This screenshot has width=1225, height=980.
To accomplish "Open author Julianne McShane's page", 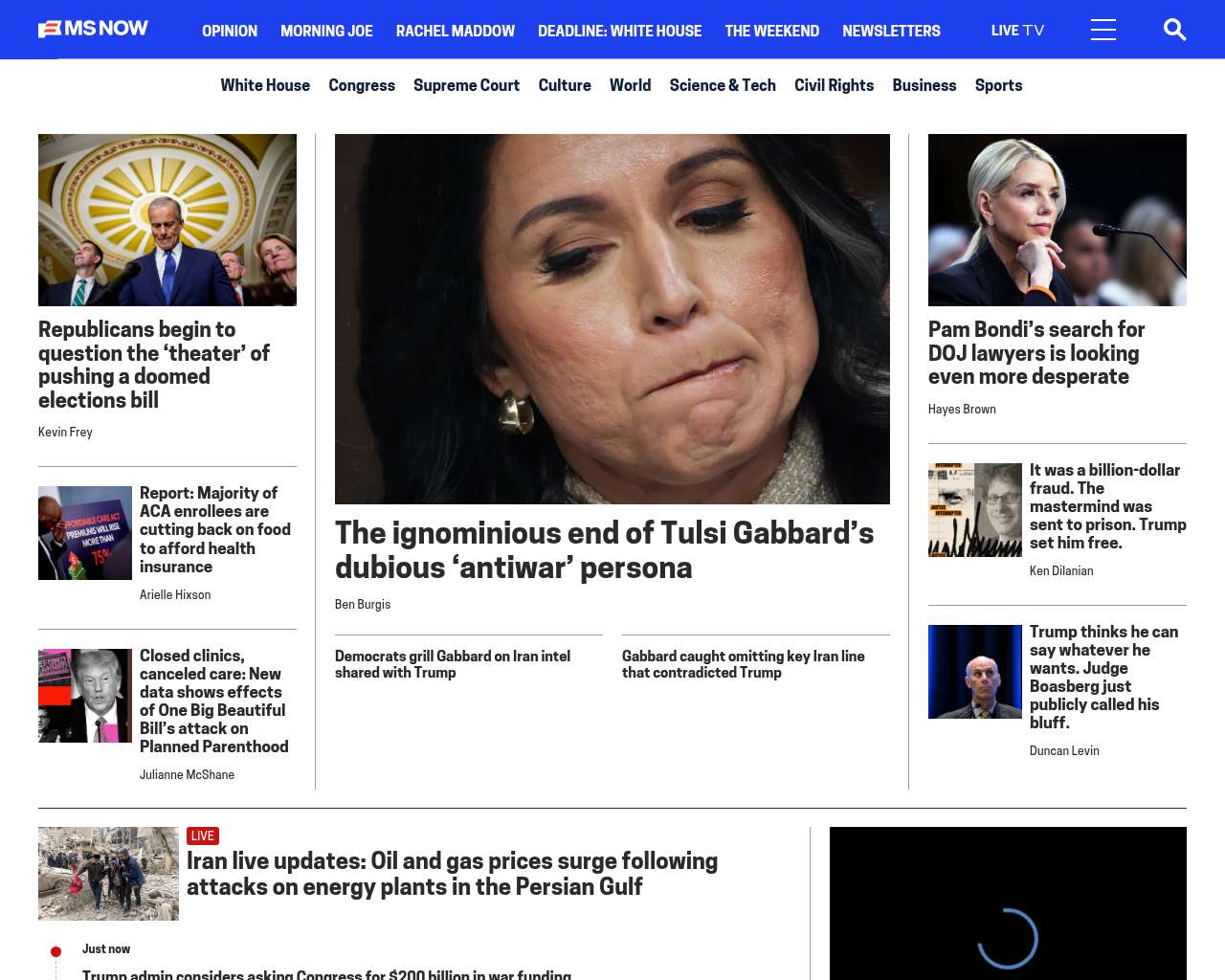I will tap(187, 775).
